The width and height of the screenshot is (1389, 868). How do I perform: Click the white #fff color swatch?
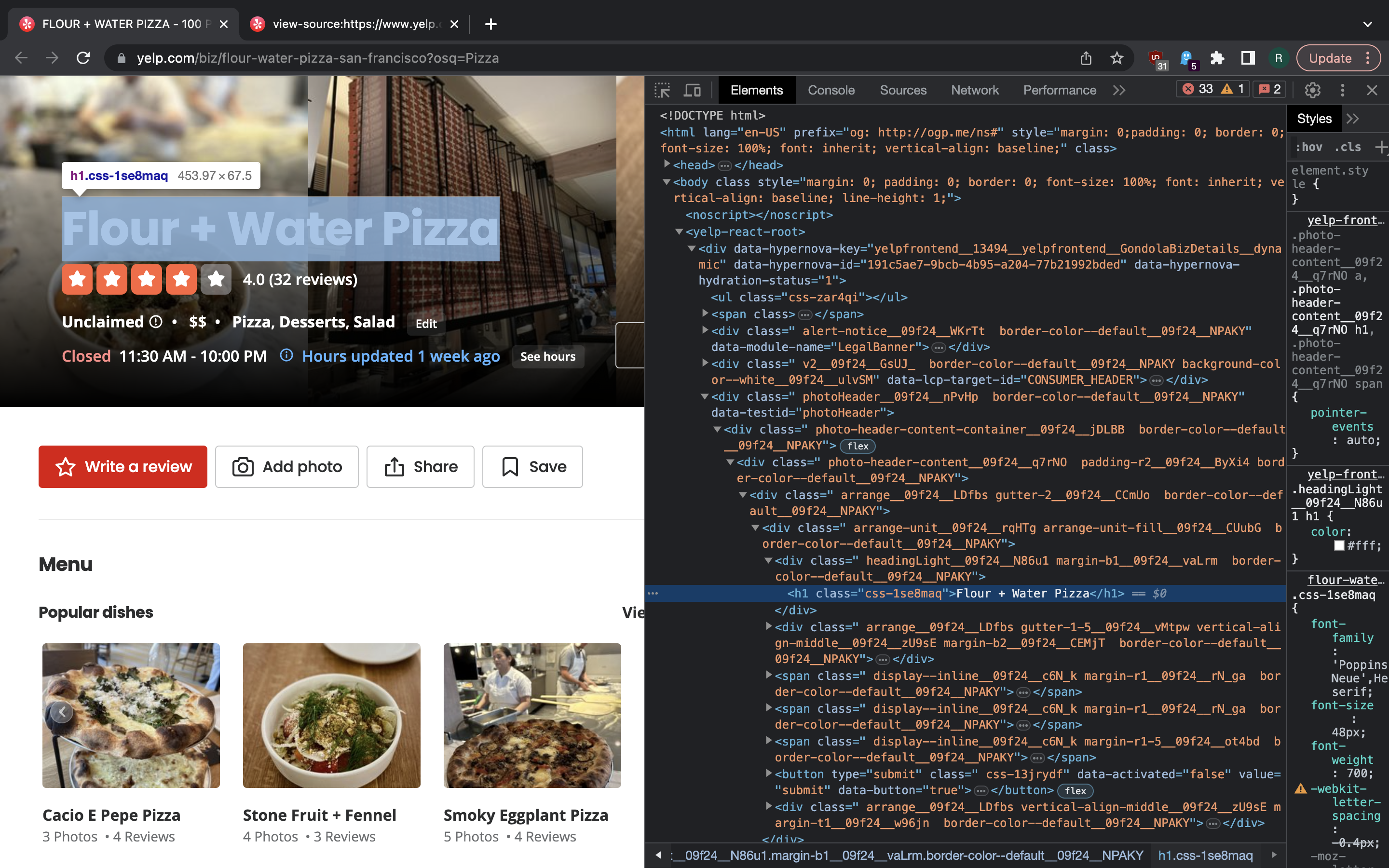click(1339, 545)
